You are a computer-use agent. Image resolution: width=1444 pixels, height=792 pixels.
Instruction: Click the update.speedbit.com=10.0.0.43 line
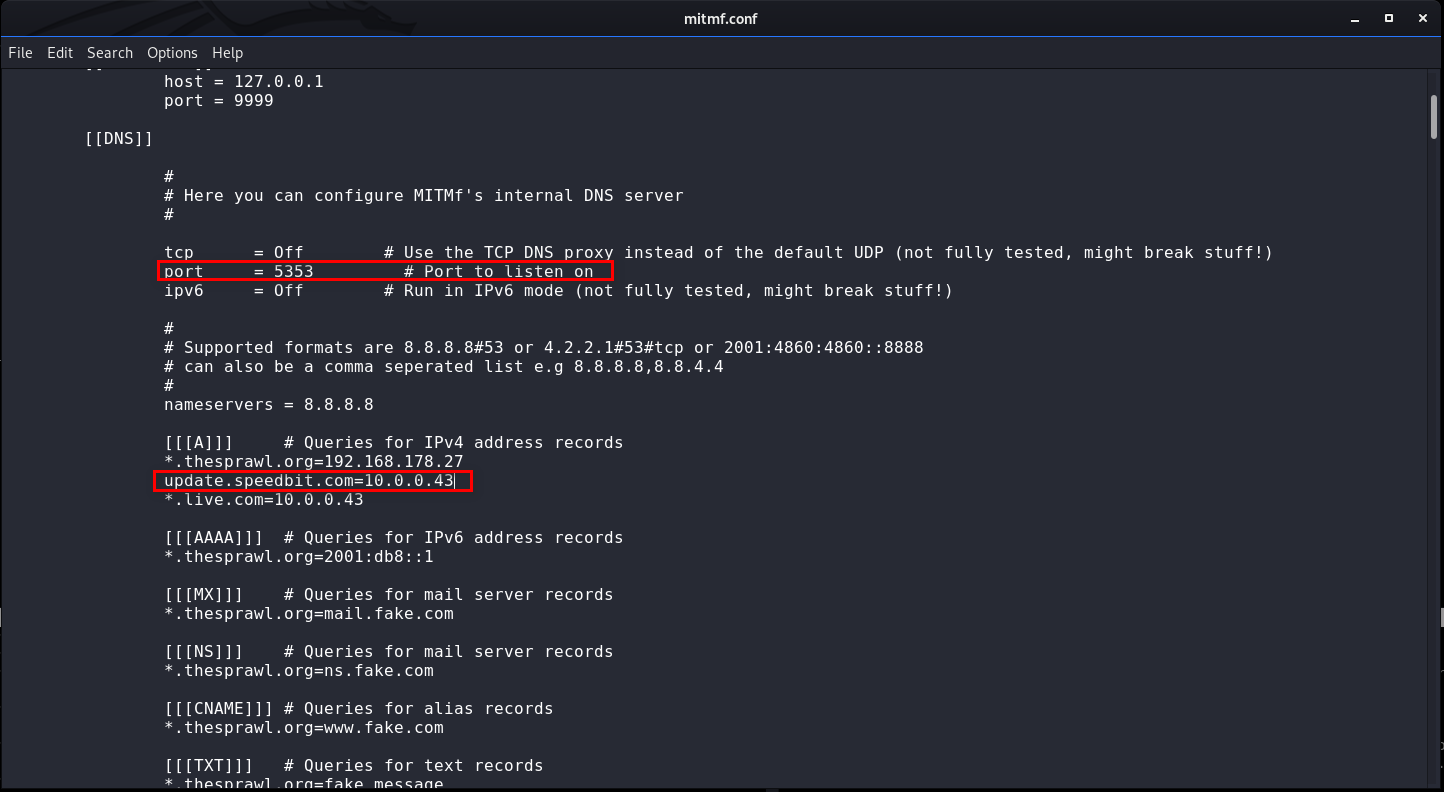point(310,481)
